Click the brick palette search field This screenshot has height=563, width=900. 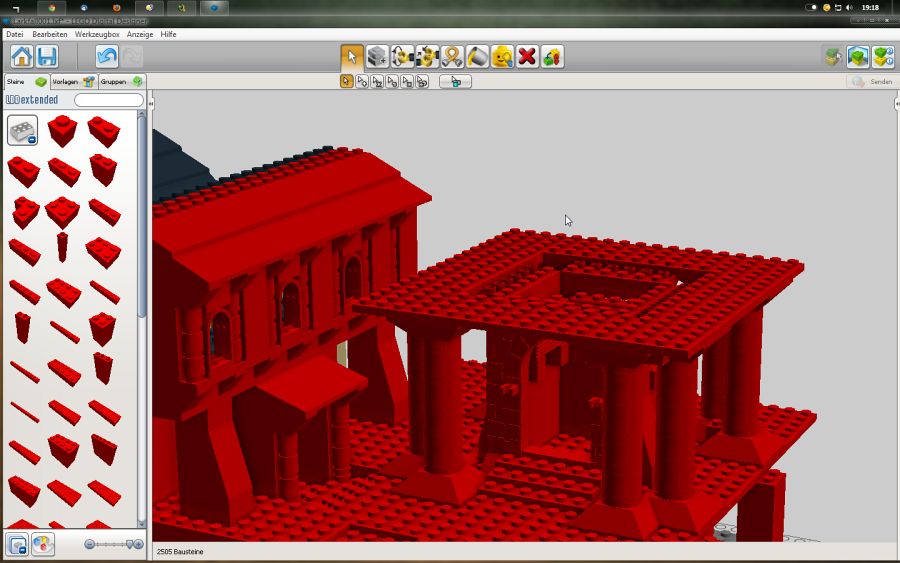109,100
